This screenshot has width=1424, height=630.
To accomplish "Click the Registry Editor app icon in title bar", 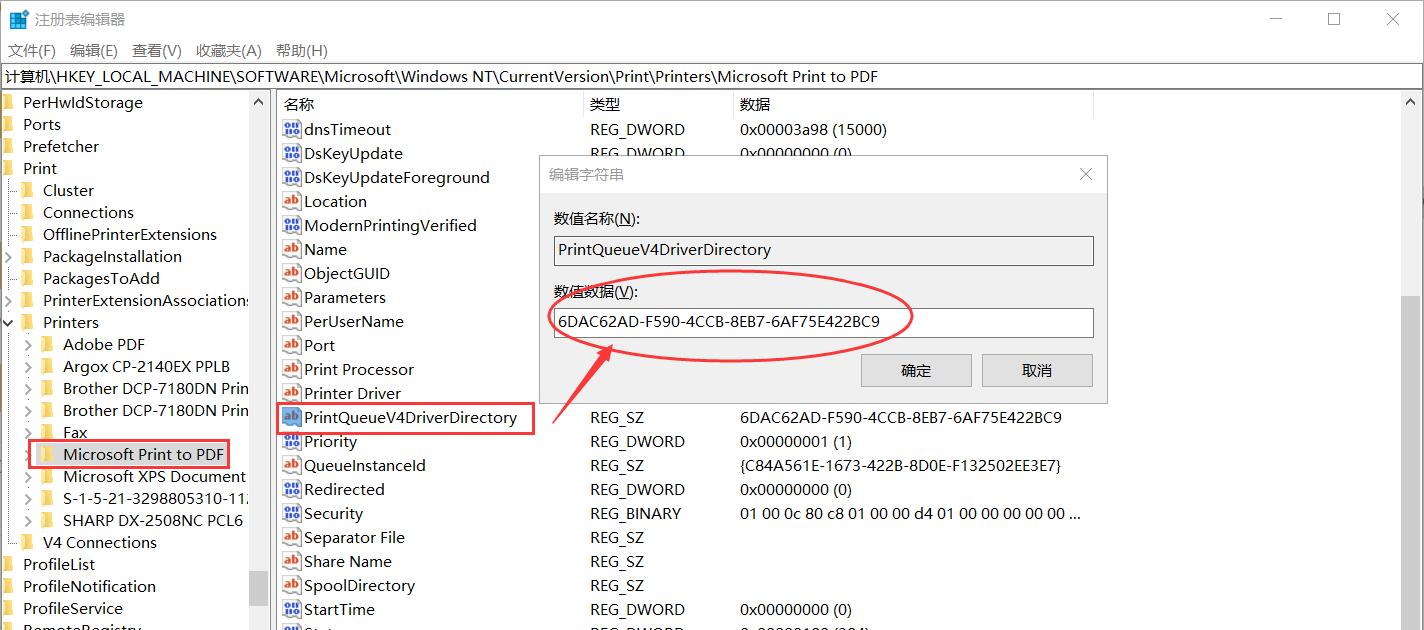I will [x=18, y=19].
